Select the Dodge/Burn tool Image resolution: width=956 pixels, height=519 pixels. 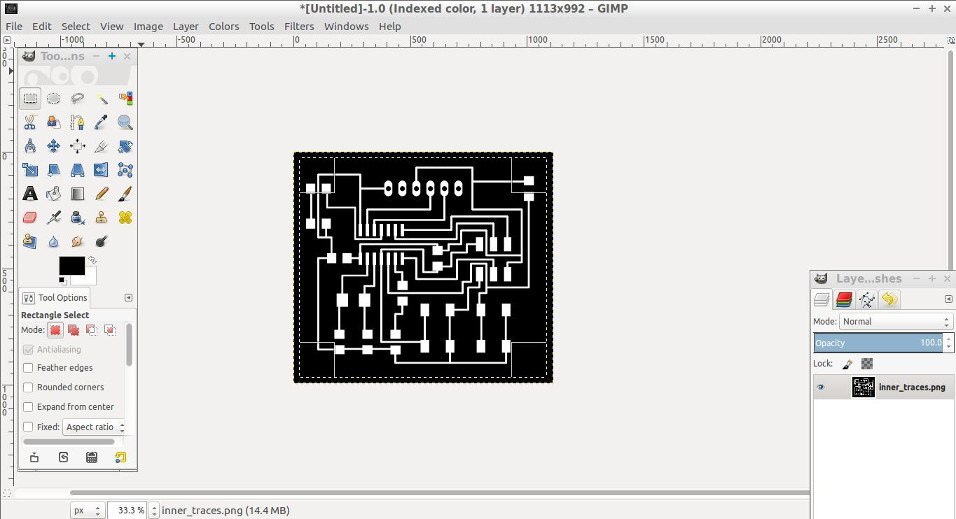101,241
